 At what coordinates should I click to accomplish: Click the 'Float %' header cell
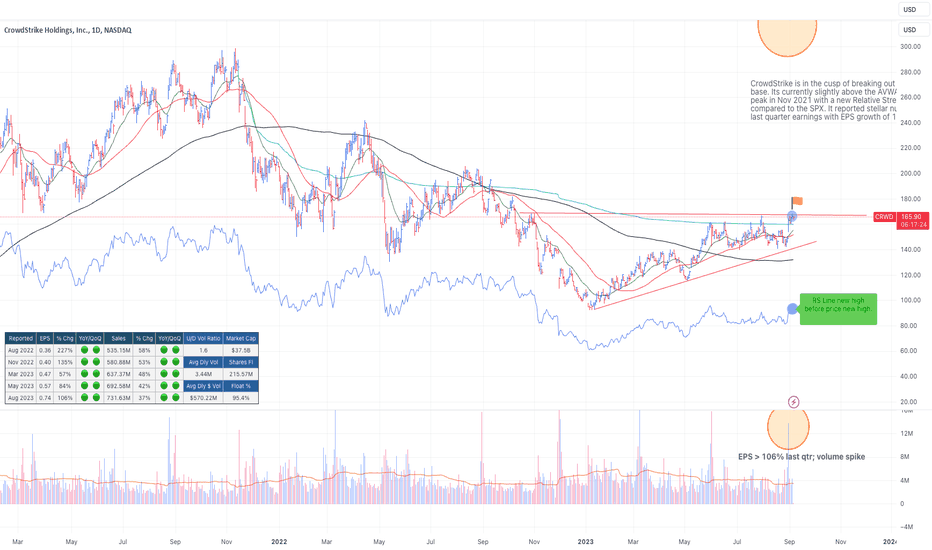pyautogui.click(x=241, y=386)
